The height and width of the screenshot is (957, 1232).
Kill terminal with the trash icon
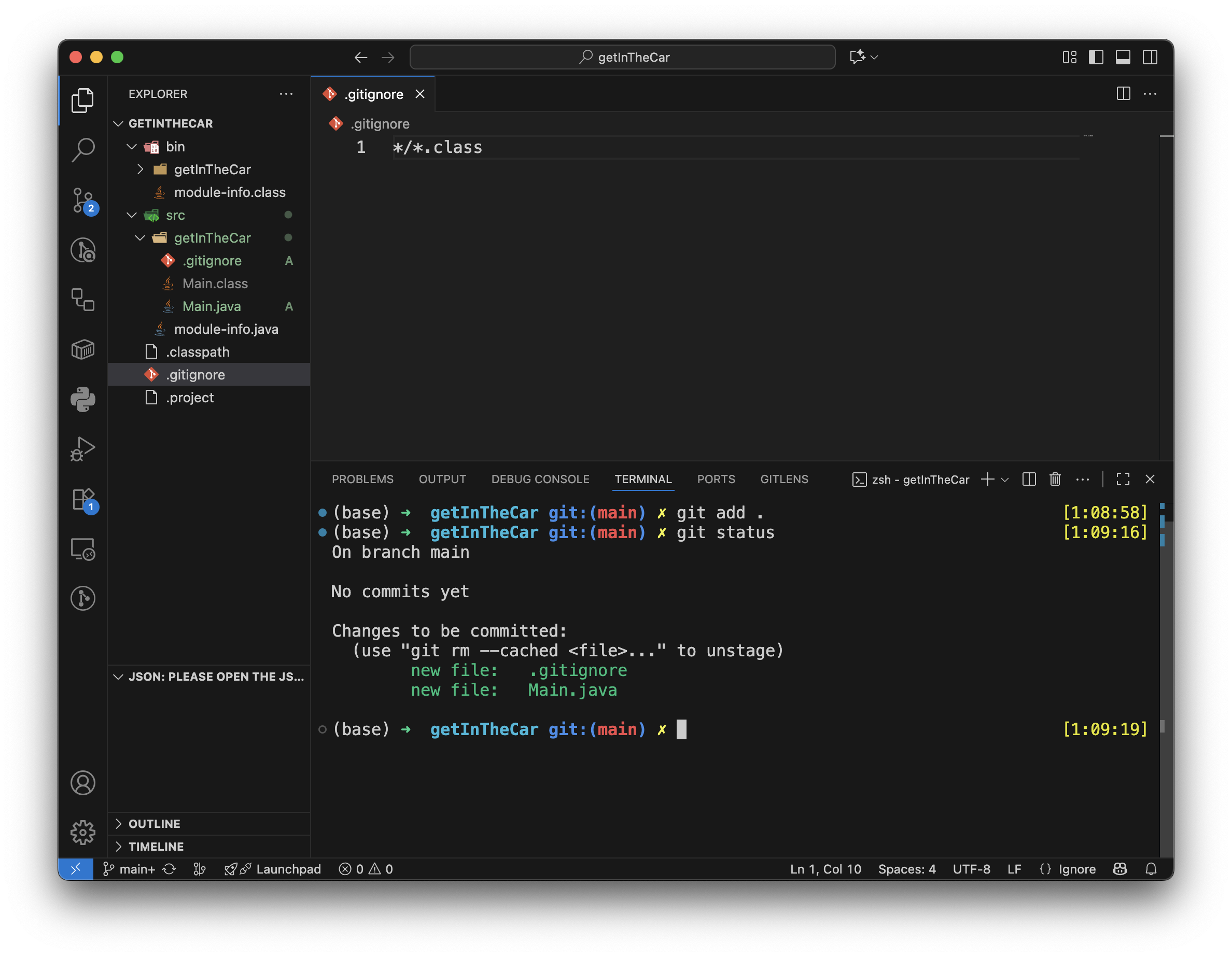tap(1055, 480)
